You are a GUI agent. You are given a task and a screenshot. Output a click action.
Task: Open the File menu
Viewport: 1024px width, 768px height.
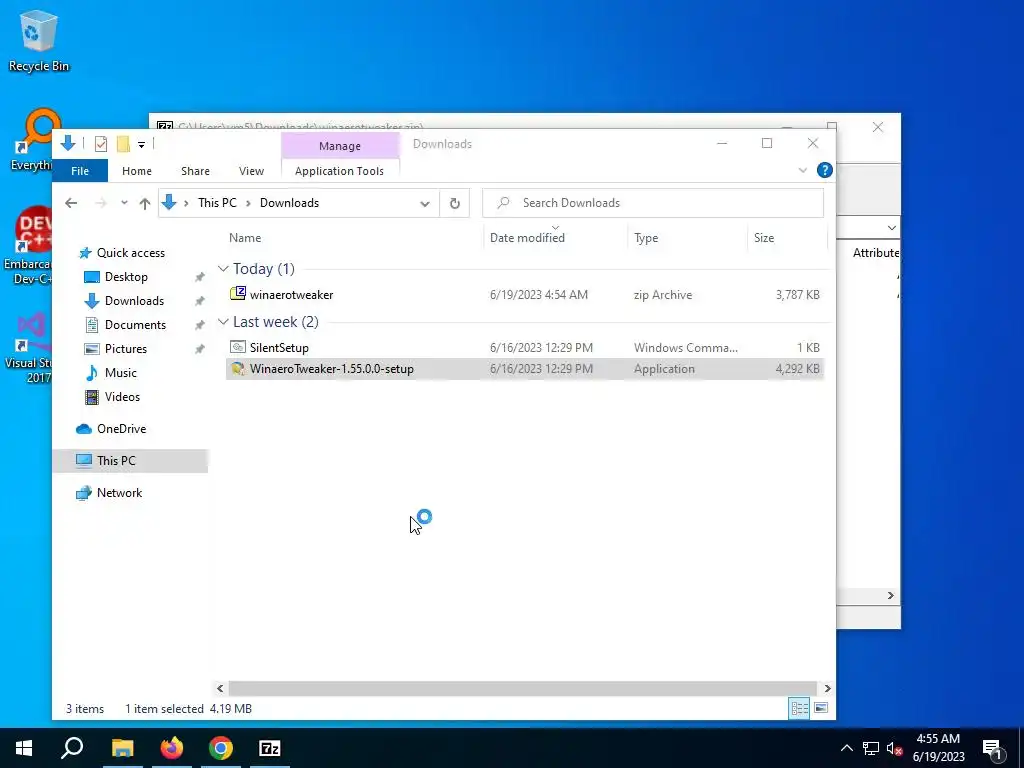point(80,171)
